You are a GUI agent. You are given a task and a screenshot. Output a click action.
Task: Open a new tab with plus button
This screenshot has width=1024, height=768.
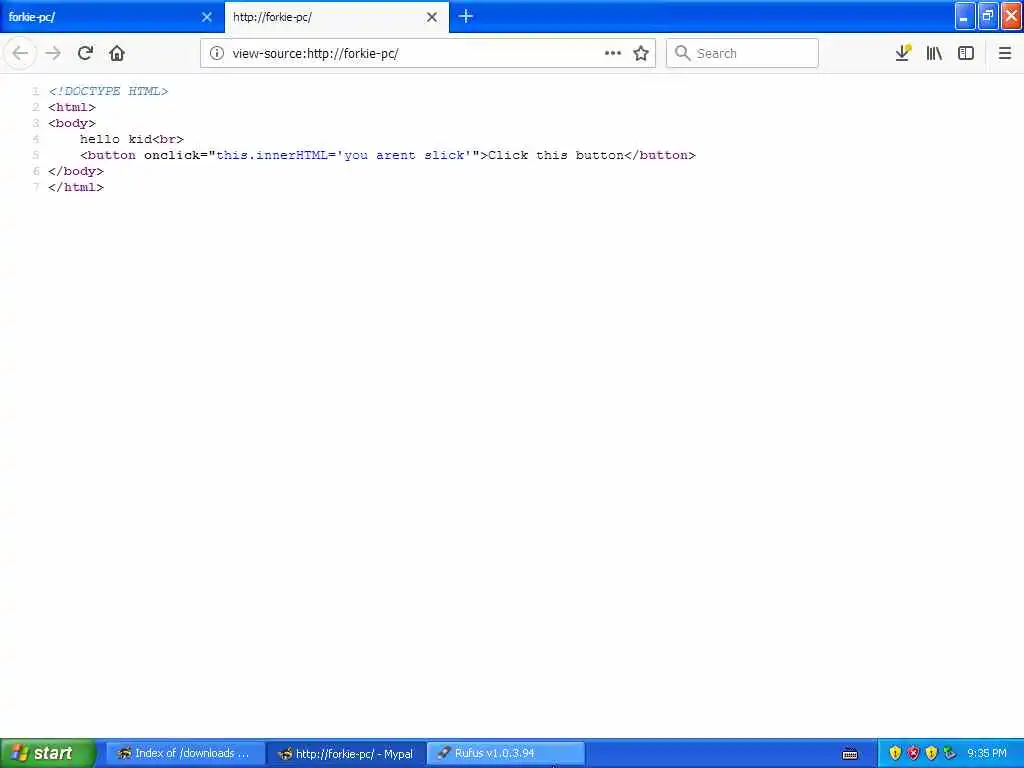tap(466, 16)
